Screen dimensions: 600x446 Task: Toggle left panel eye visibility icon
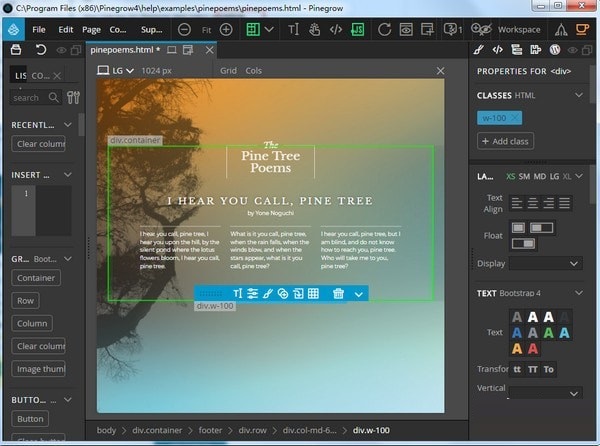coord(61,50)
